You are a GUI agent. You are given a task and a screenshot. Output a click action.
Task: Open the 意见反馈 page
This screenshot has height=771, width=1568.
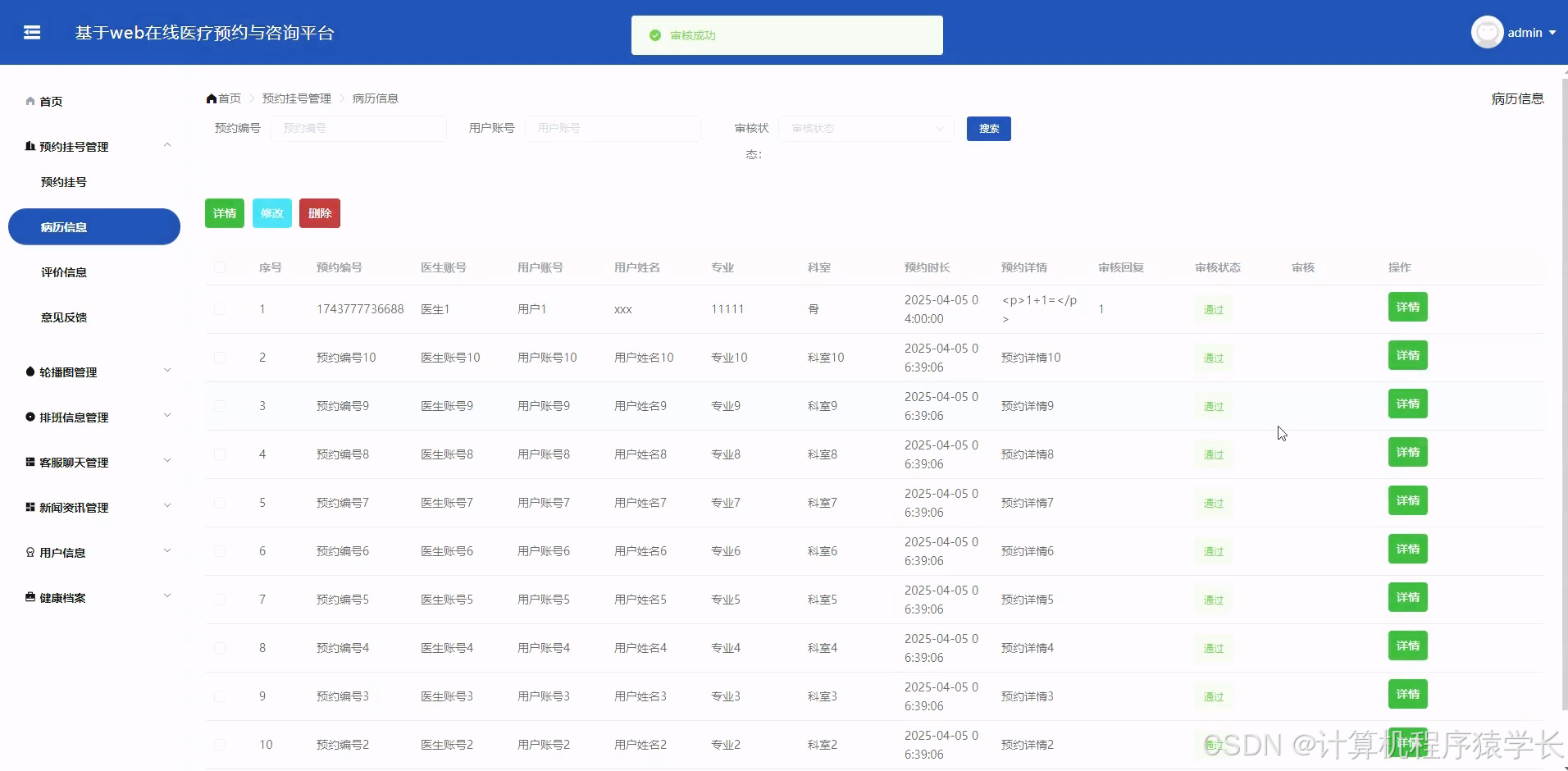[64, 317]
